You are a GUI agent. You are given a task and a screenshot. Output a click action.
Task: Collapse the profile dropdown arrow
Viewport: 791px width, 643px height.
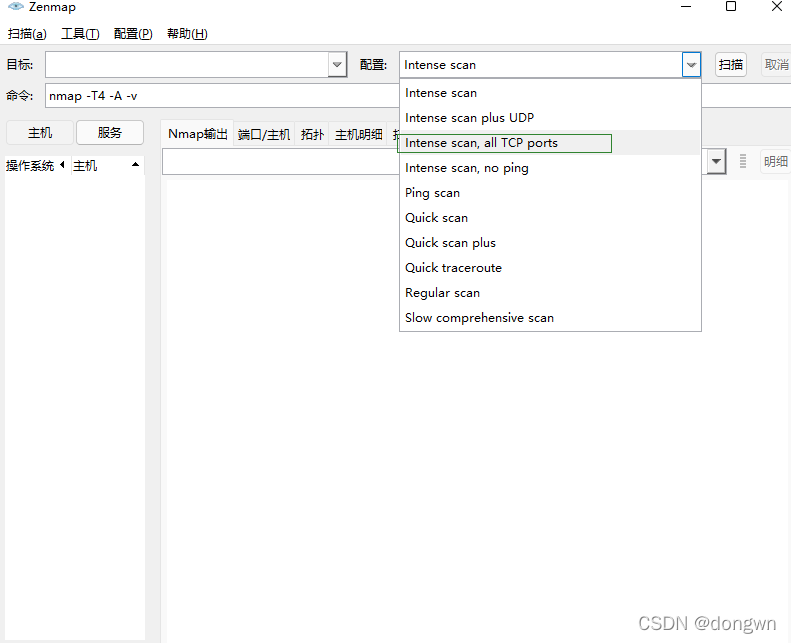(x=691, y=65)
